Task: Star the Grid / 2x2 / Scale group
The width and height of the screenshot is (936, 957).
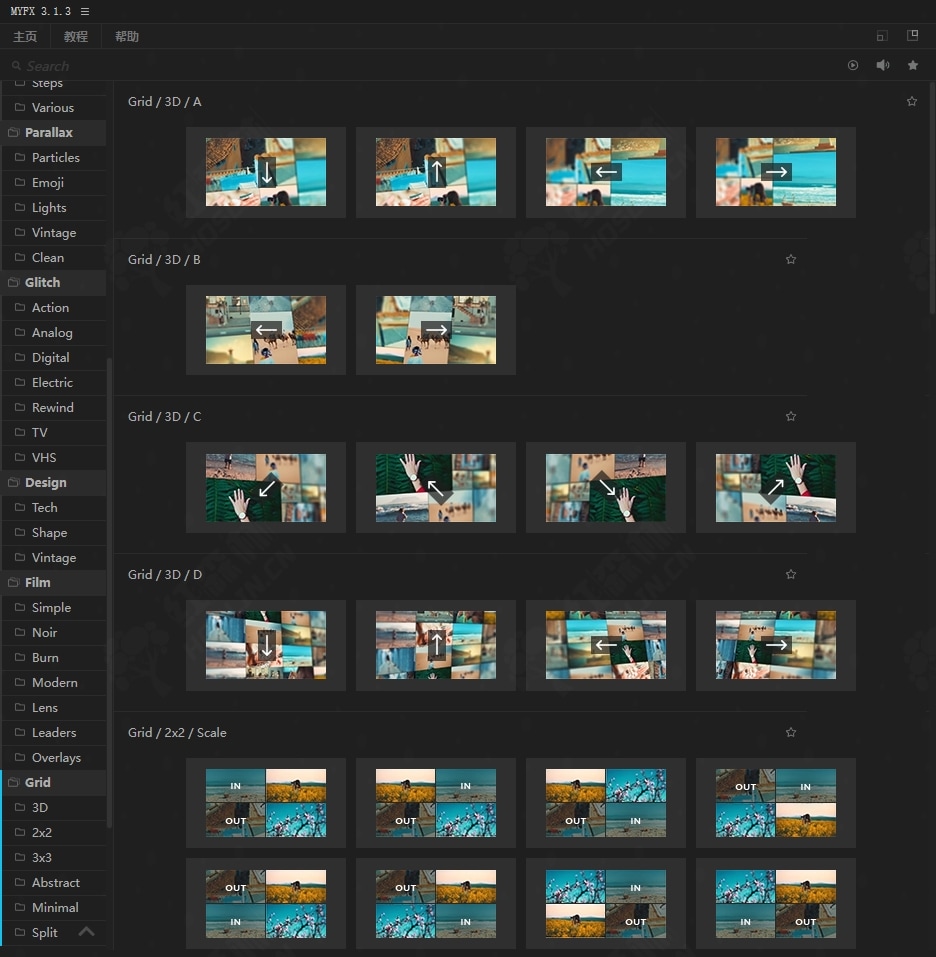Action: tap(791, 732)
